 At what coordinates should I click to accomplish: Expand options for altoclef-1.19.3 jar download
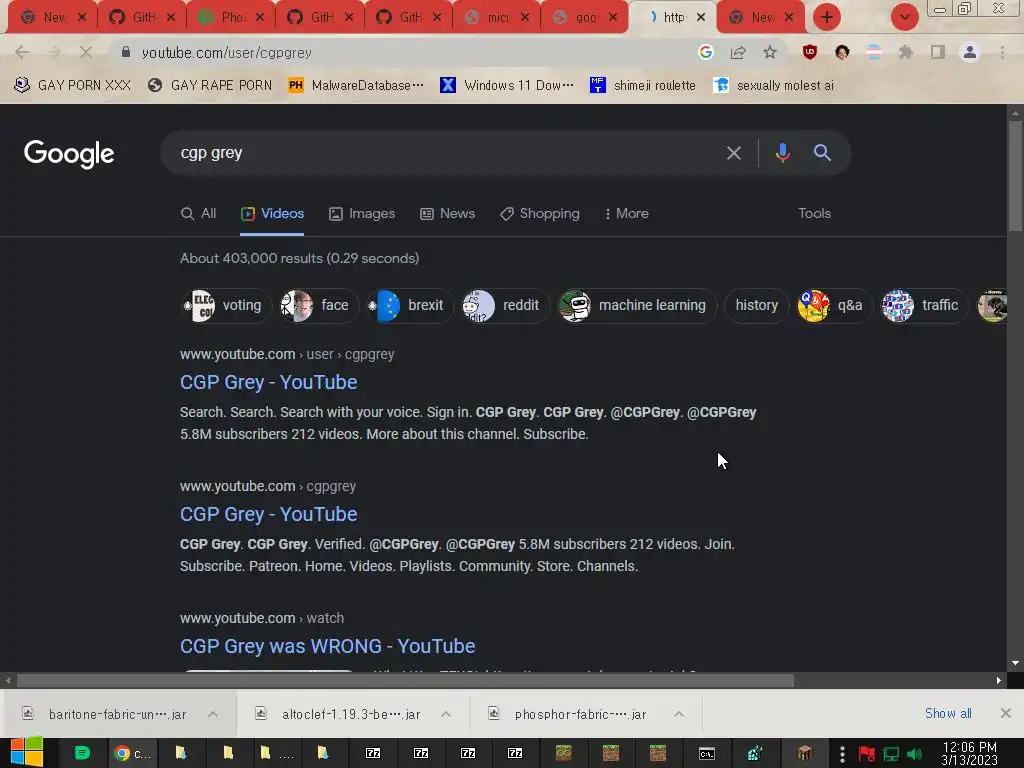pyautogui.click(x=446, y=714)
